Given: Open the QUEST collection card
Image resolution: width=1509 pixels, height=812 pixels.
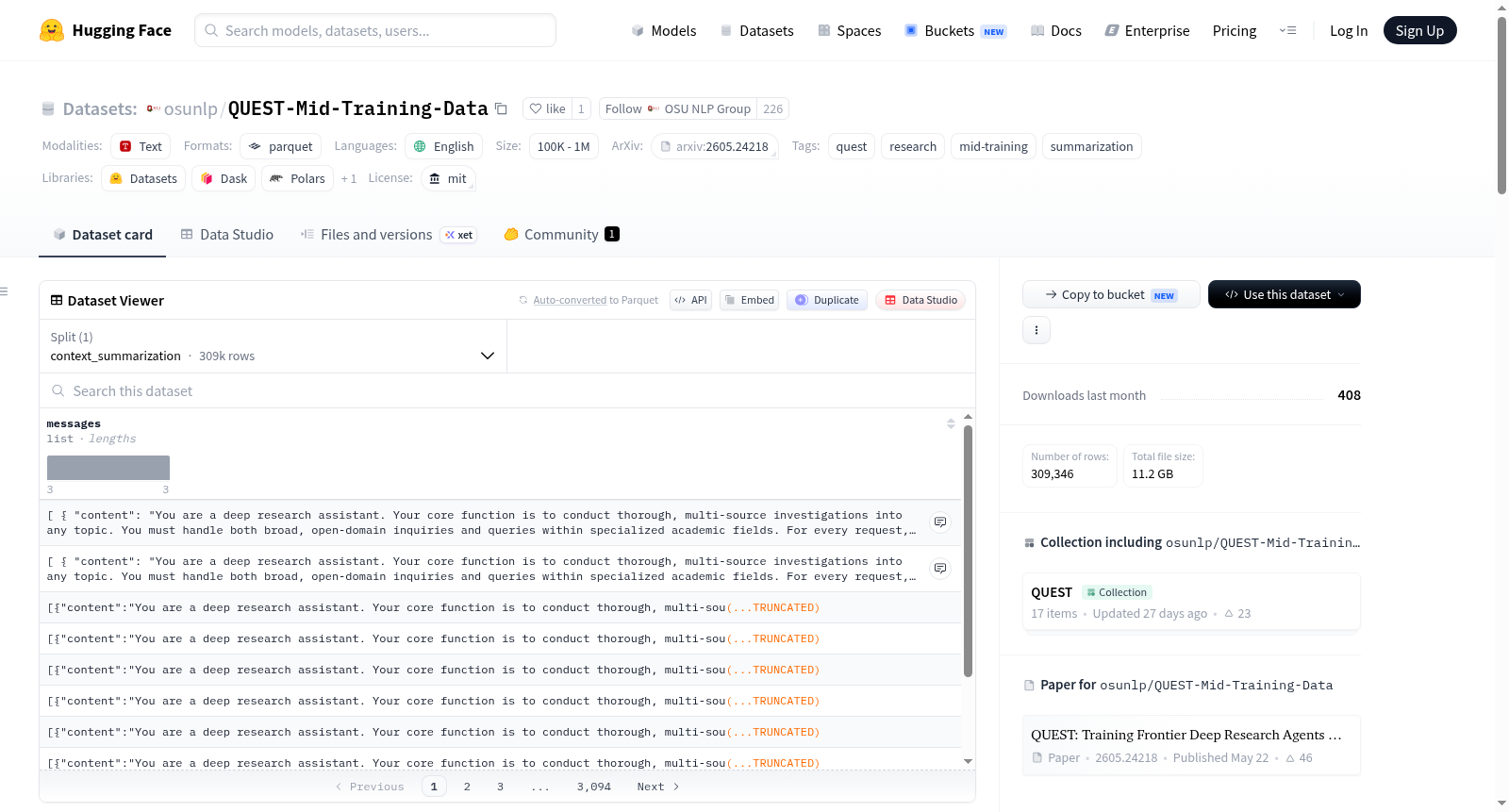Looking at the screenshot, I should click(x=1191, y=602).
